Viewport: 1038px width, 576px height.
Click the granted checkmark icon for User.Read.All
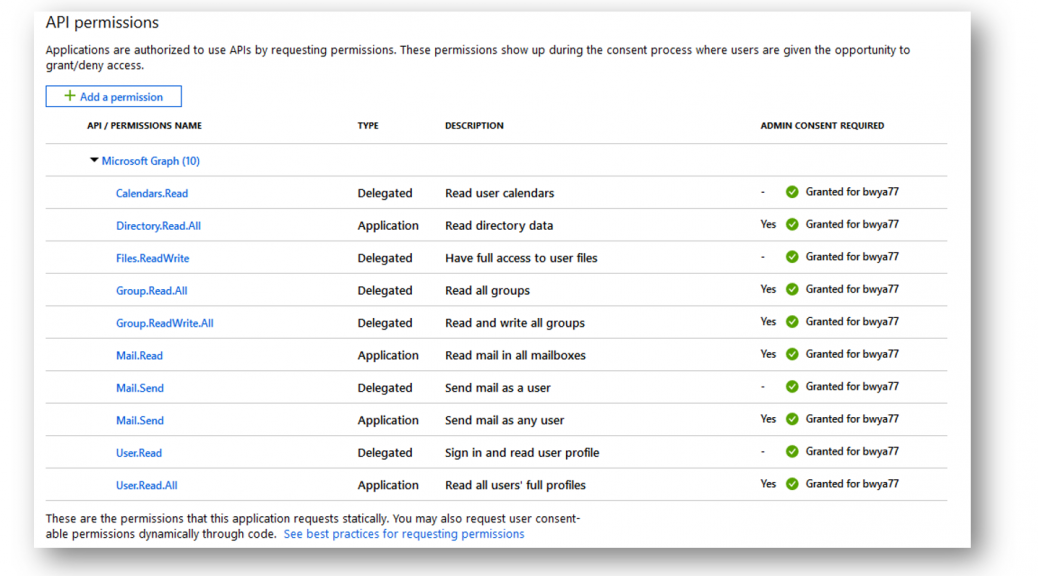tap(792, 484)
